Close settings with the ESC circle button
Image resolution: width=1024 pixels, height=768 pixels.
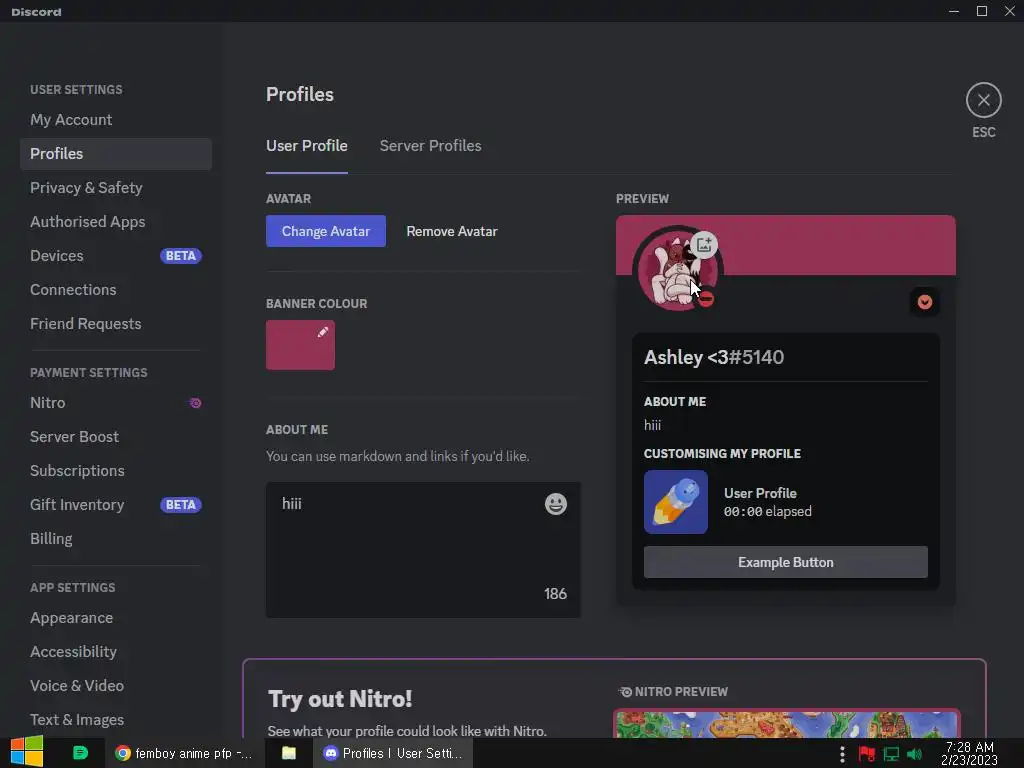click(x=984, y=101)
